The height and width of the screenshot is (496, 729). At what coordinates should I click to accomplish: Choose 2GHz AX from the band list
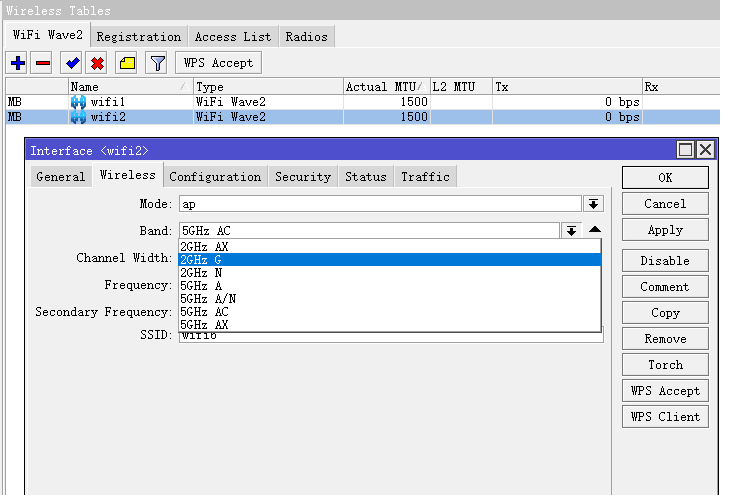[x=205, y=246]
